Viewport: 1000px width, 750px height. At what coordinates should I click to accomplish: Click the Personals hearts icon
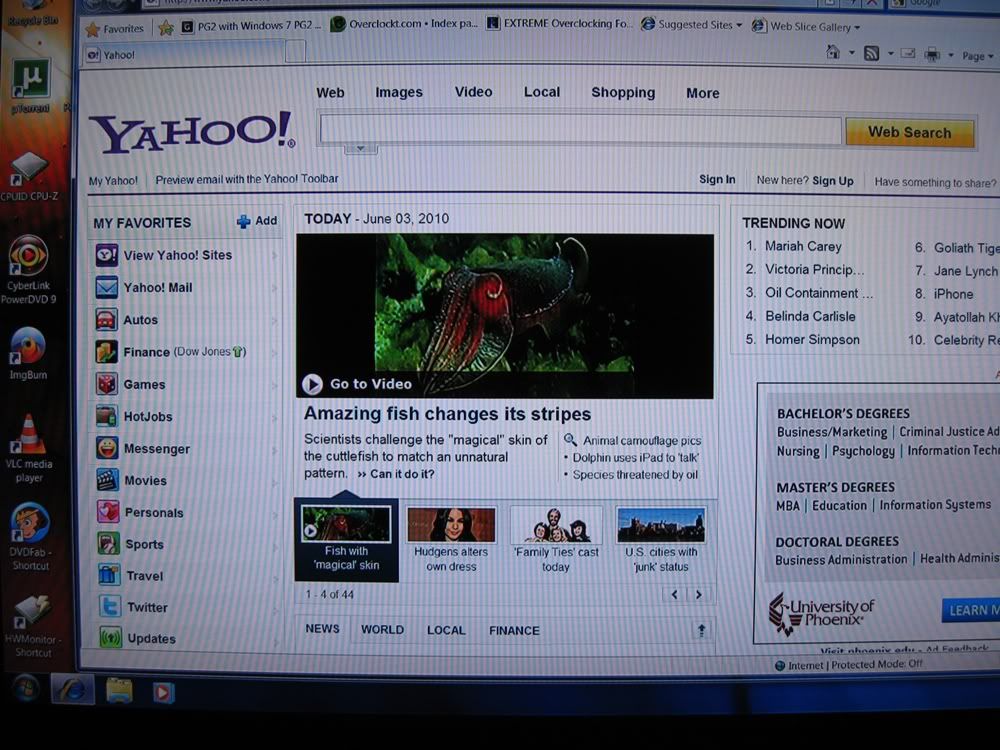click(108, 512)
